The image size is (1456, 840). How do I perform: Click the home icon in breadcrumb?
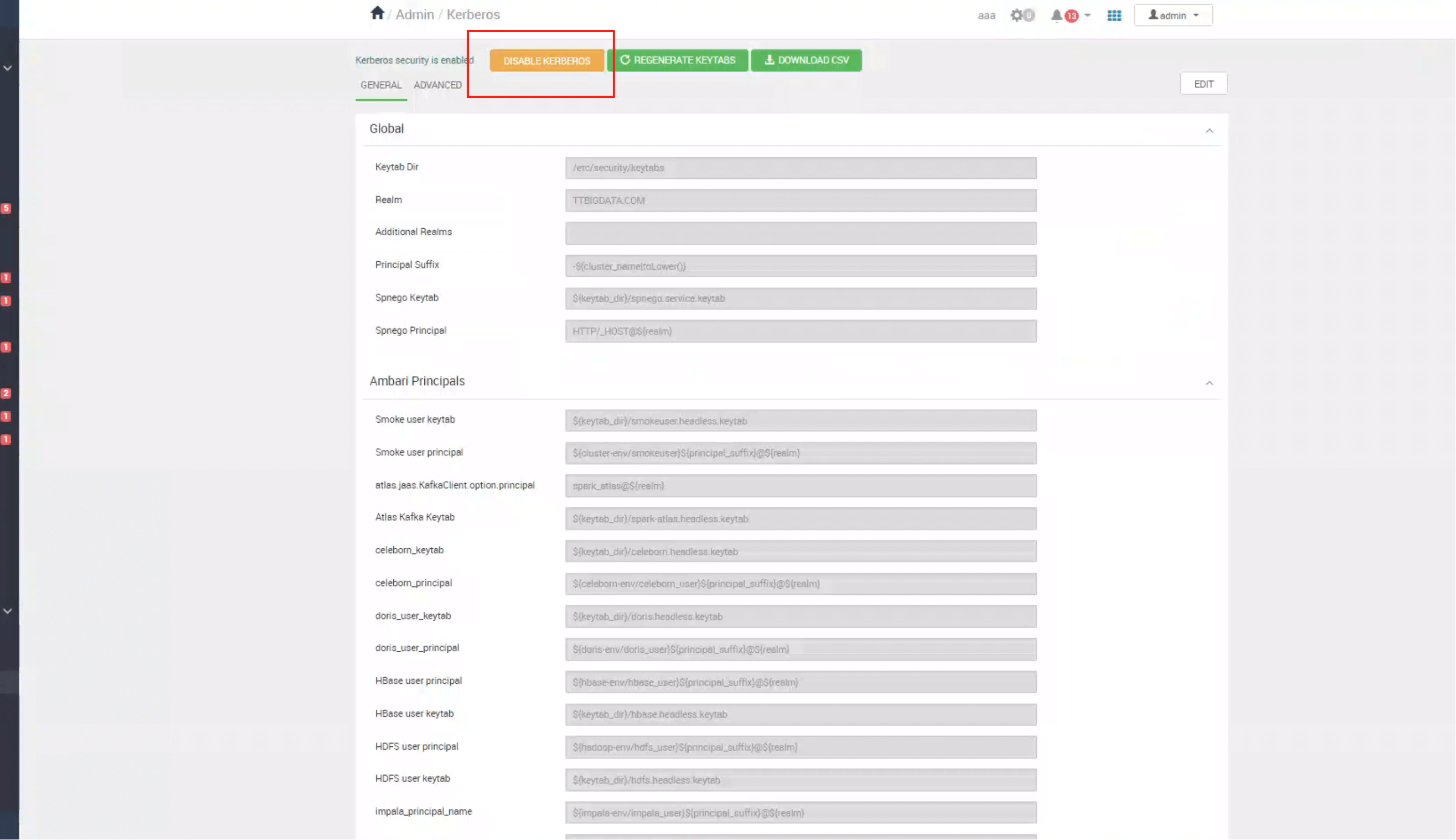tap(377, 13)
